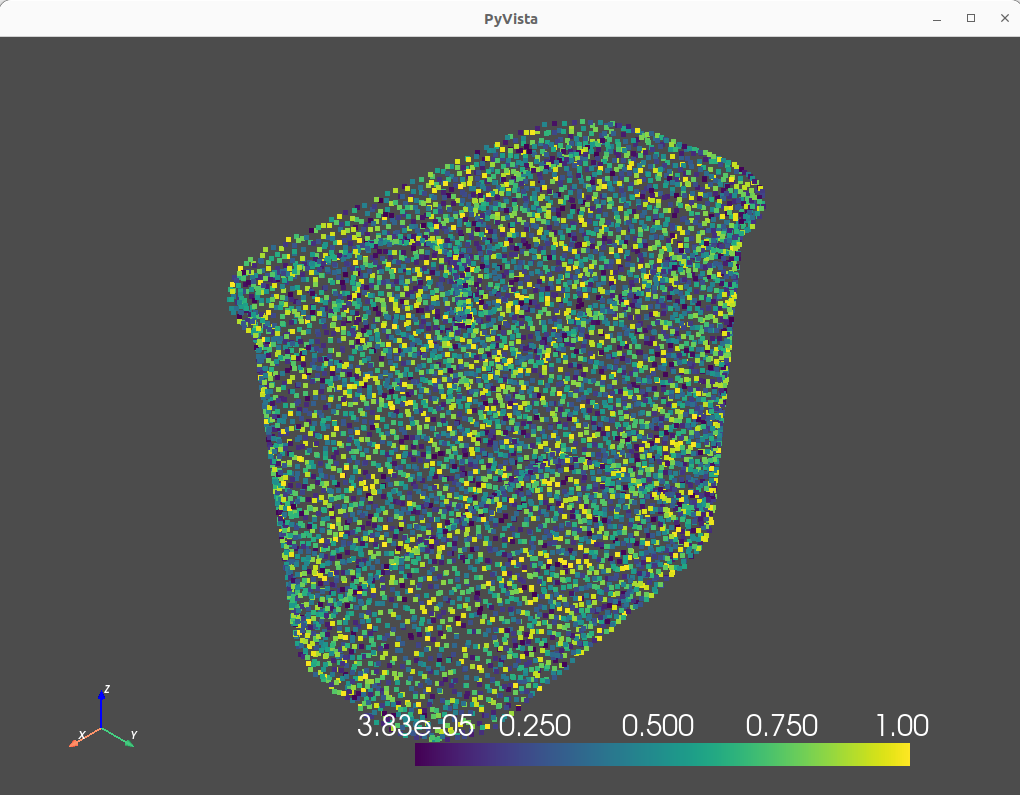Click the X axis arrow on orientation widget
Viewport: 1020px width, 795px height.
coord(74,744)
